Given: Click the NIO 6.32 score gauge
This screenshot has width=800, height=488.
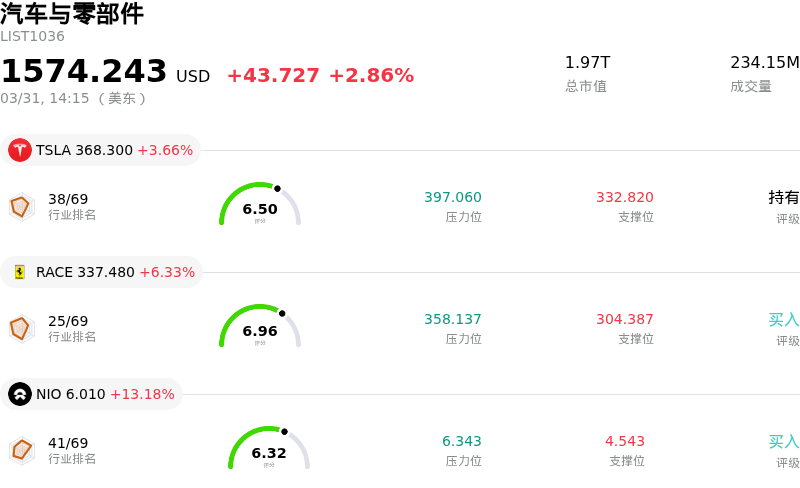Looking at the screenshot, I should click(269, 449).
